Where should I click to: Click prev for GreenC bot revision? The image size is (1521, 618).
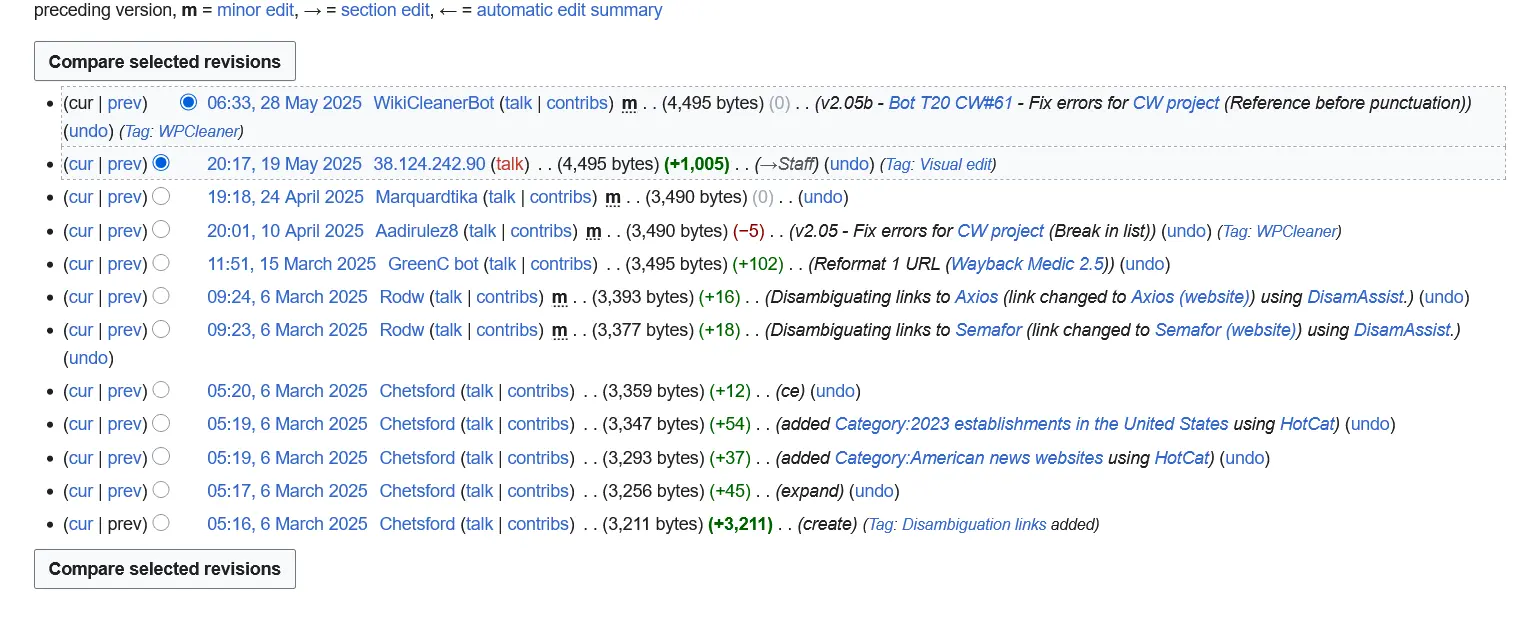[x=125, y=264]
